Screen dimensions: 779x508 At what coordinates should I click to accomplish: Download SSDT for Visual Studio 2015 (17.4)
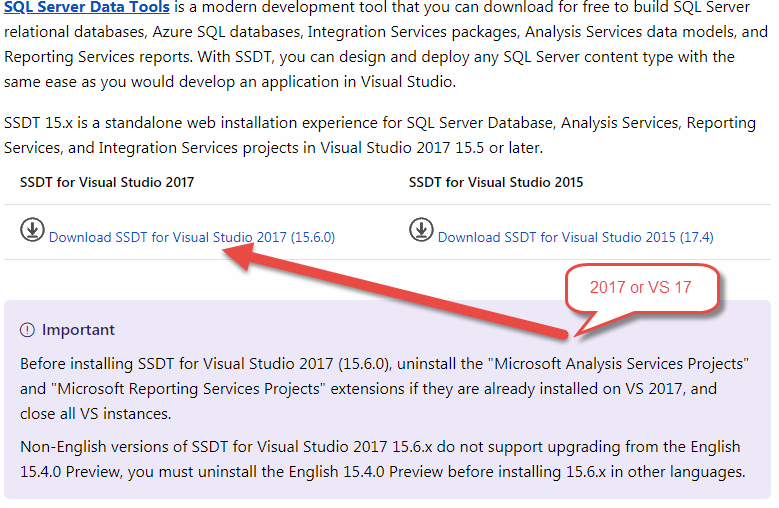(x=575, y=238)
